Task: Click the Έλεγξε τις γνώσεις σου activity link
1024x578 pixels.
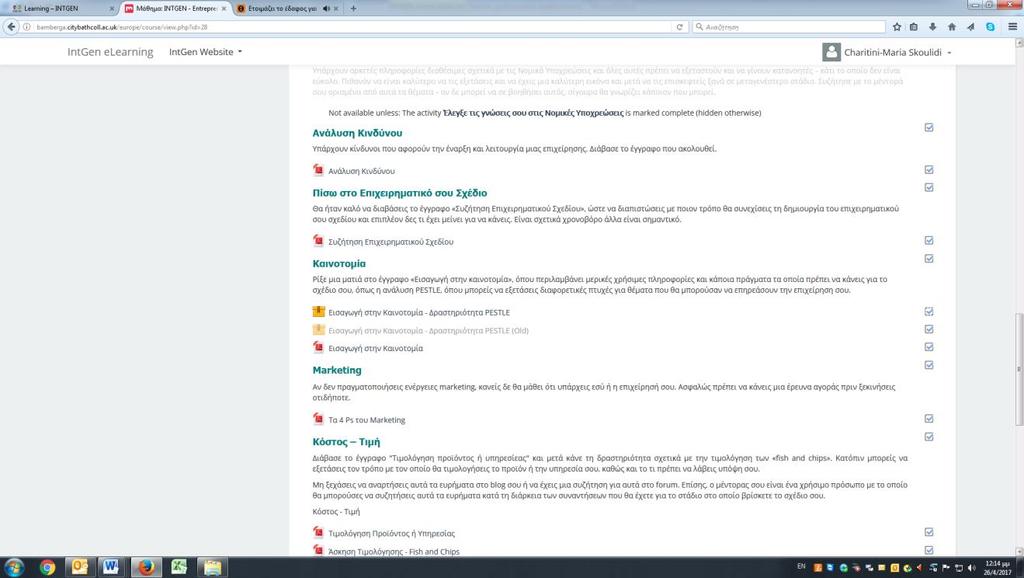Action: click(533, 113)
